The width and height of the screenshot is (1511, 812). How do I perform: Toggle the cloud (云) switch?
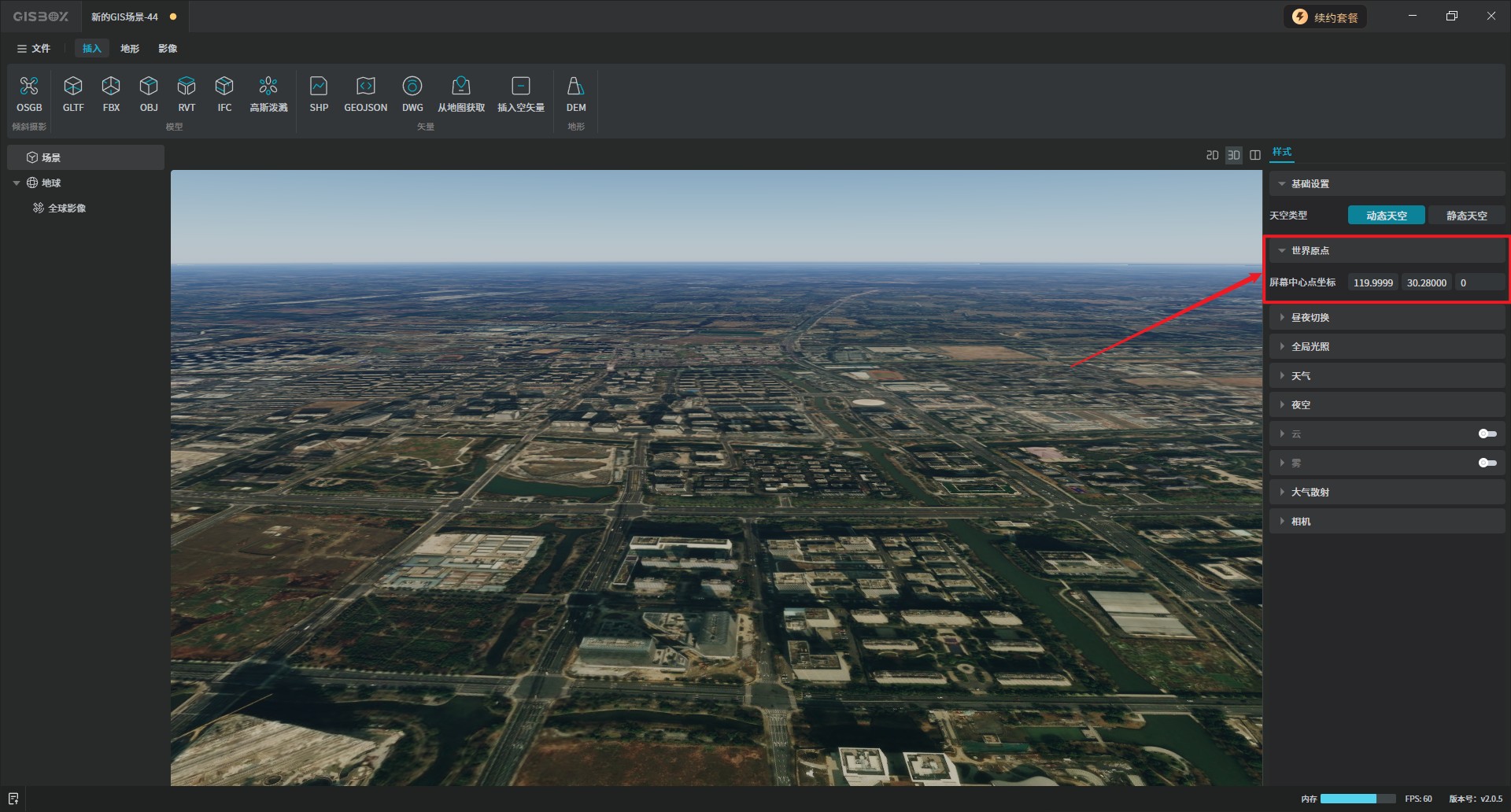1487,434
